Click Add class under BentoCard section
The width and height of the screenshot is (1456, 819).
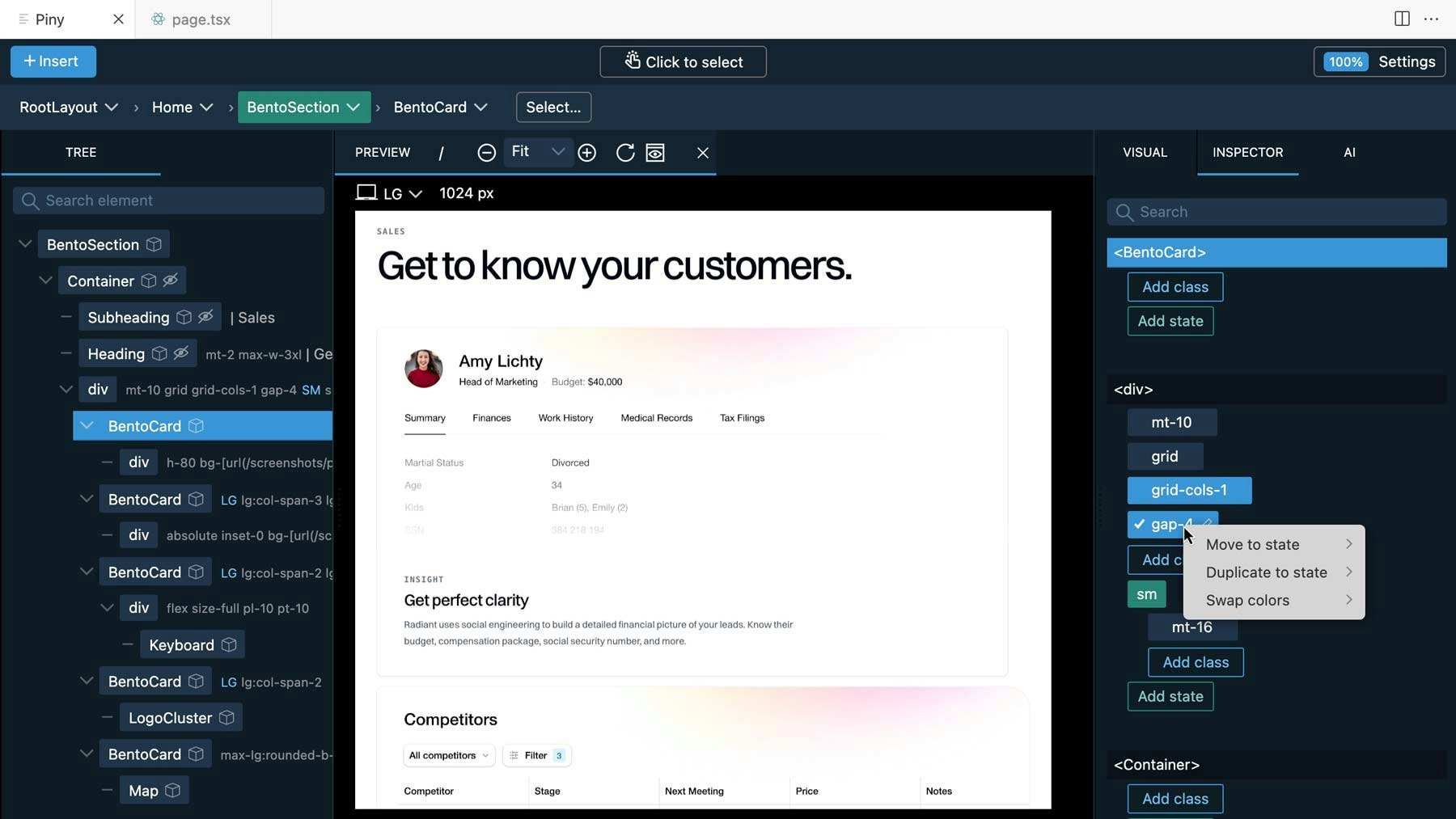[x=1175, y=287]
